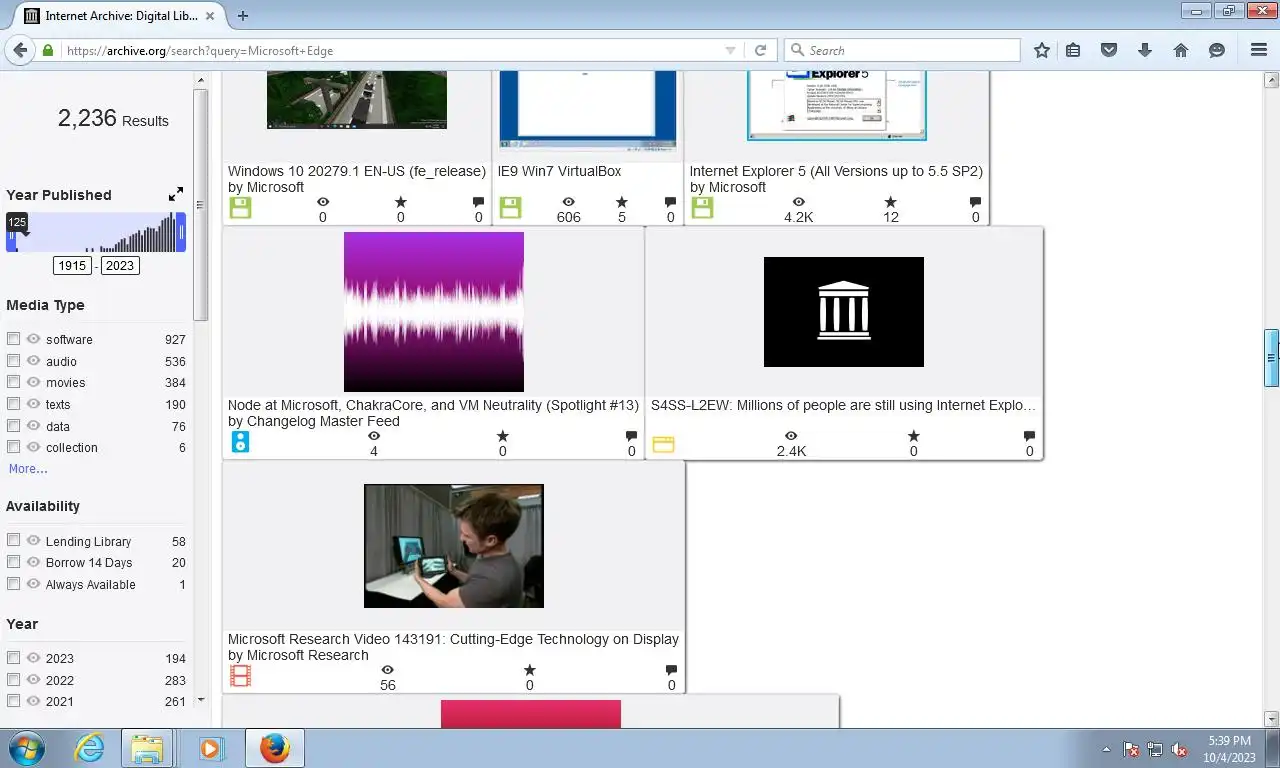
Task: Click the archive.org URL address field
Action: pyautogui.click(x=390, y=50)
